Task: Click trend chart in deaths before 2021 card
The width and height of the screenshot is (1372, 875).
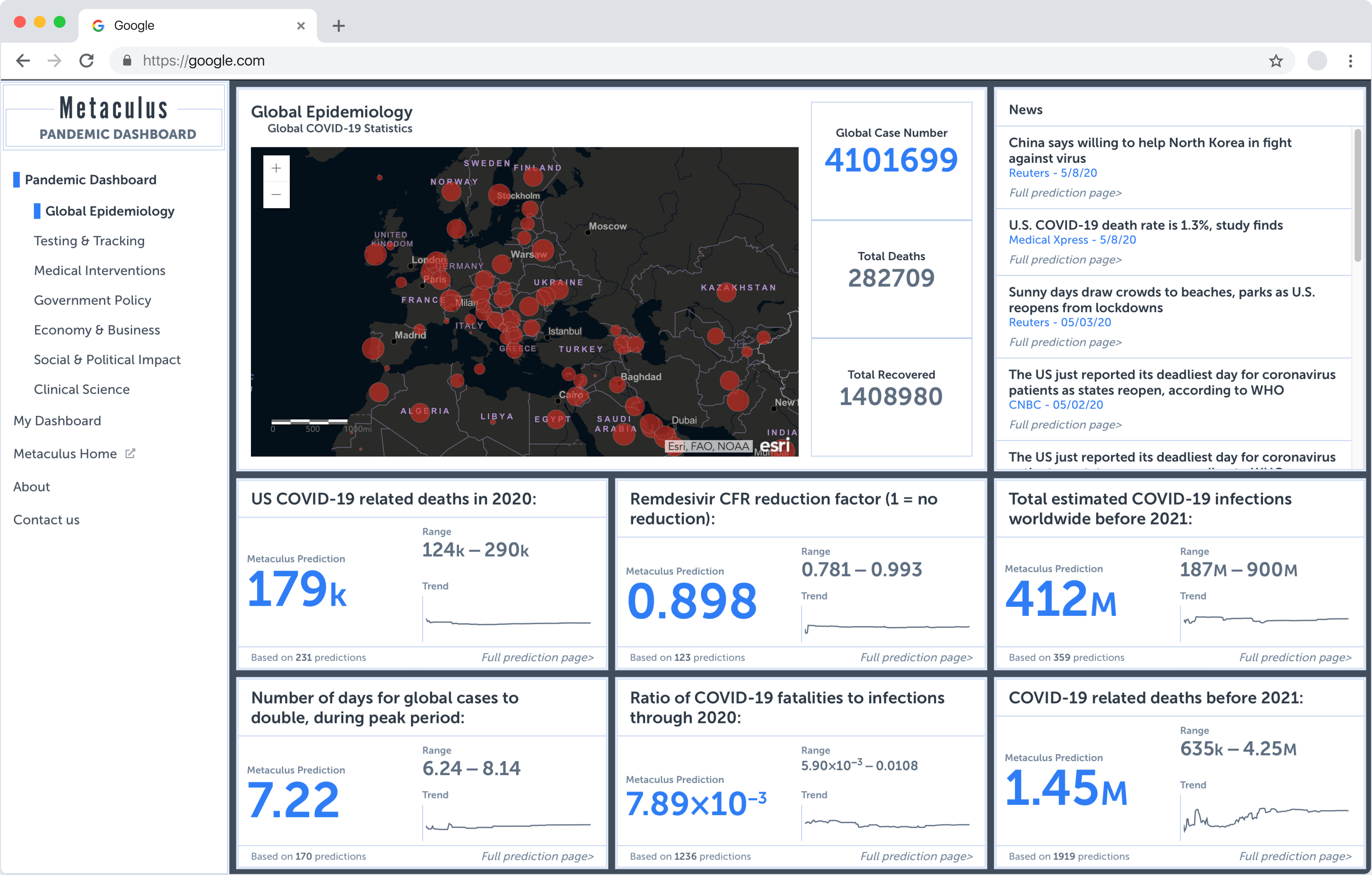Action: 1265,818
